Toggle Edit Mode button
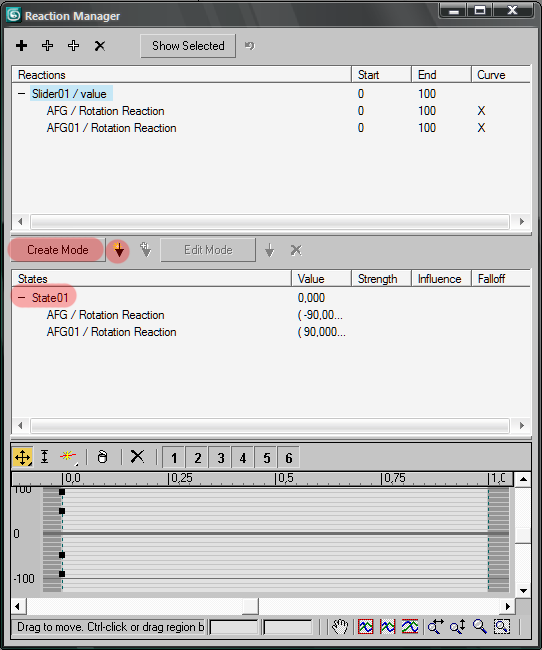 (208, 250)
